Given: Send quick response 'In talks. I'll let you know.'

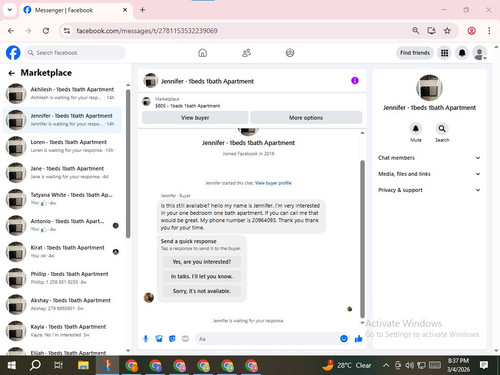Looking at the screenshot, I should point(202,276).
